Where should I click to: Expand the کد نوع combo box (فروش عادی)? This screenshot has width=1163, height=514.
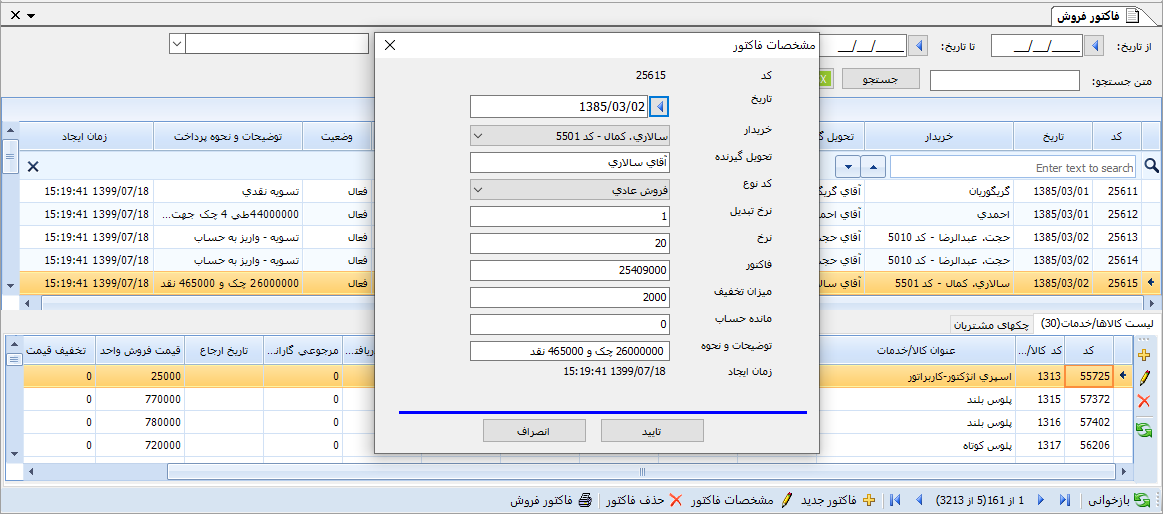(478, 189)
